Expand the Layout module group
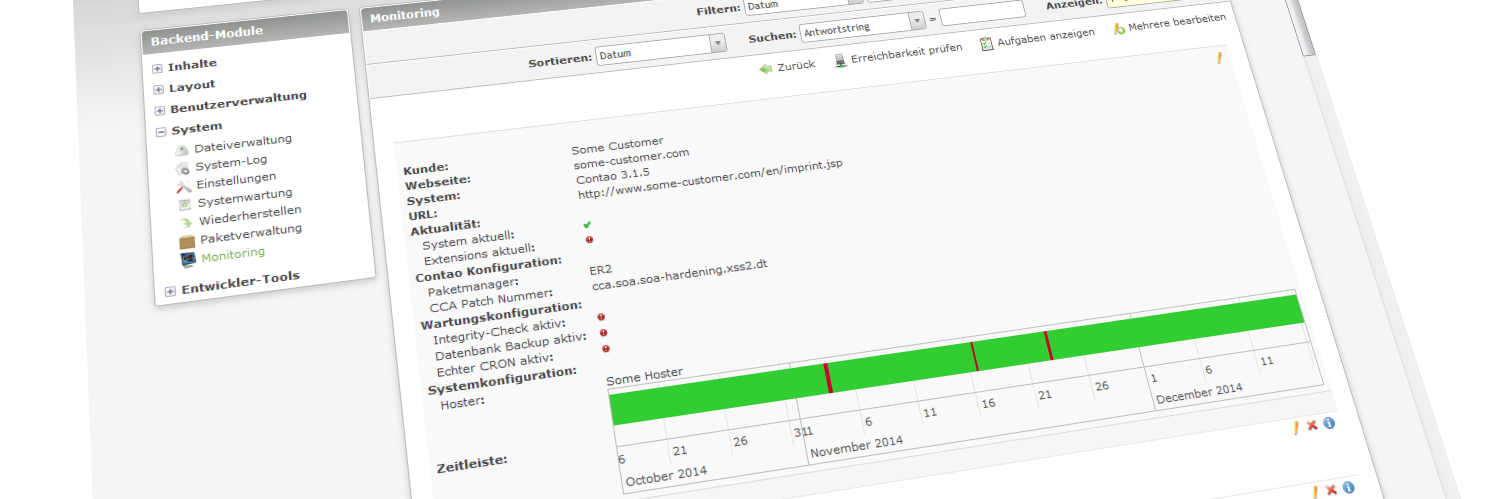This screenshot has width=1499, height=499. pos(159,89)
